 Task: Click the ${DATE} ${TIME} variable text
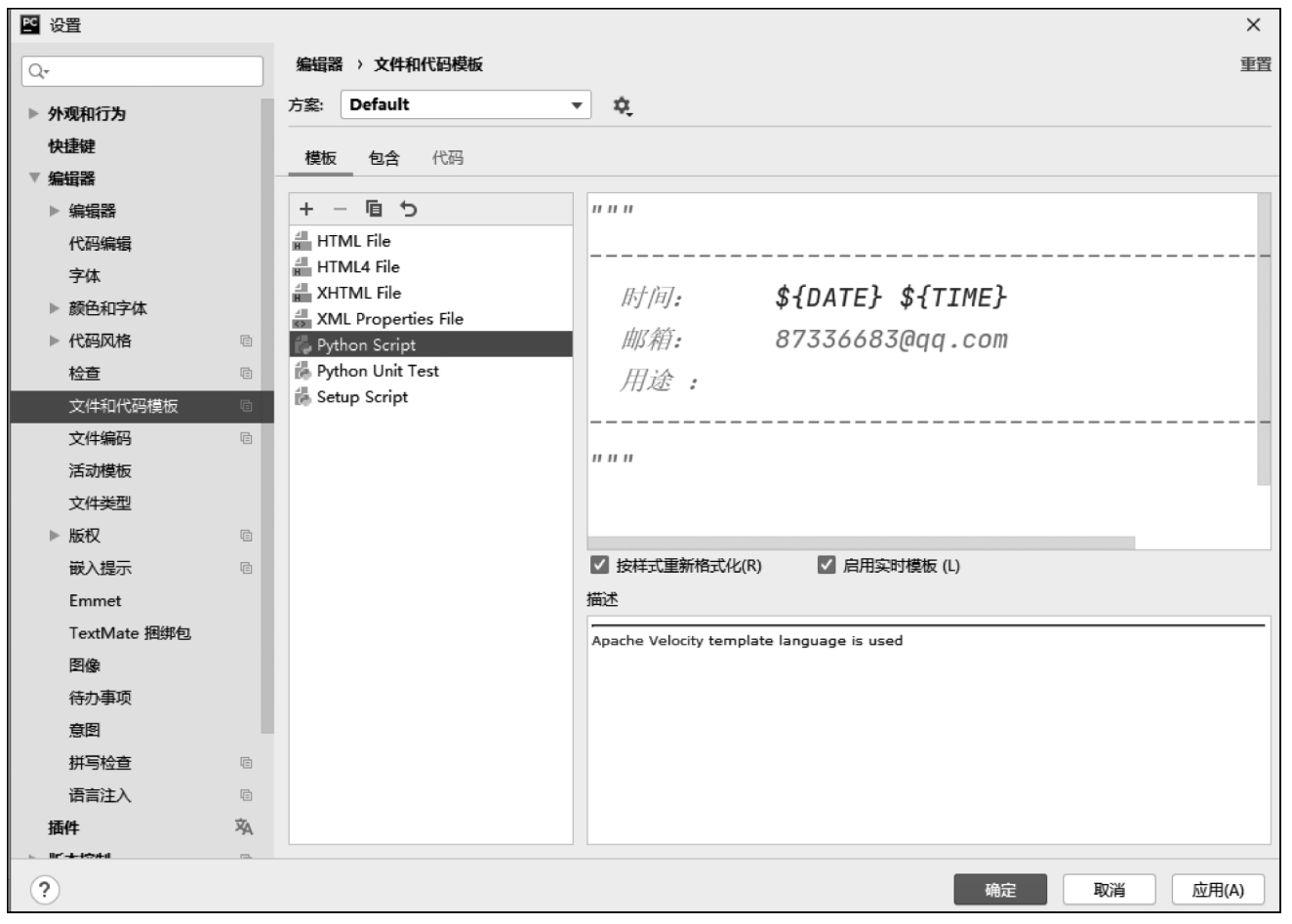coord(891,298)
